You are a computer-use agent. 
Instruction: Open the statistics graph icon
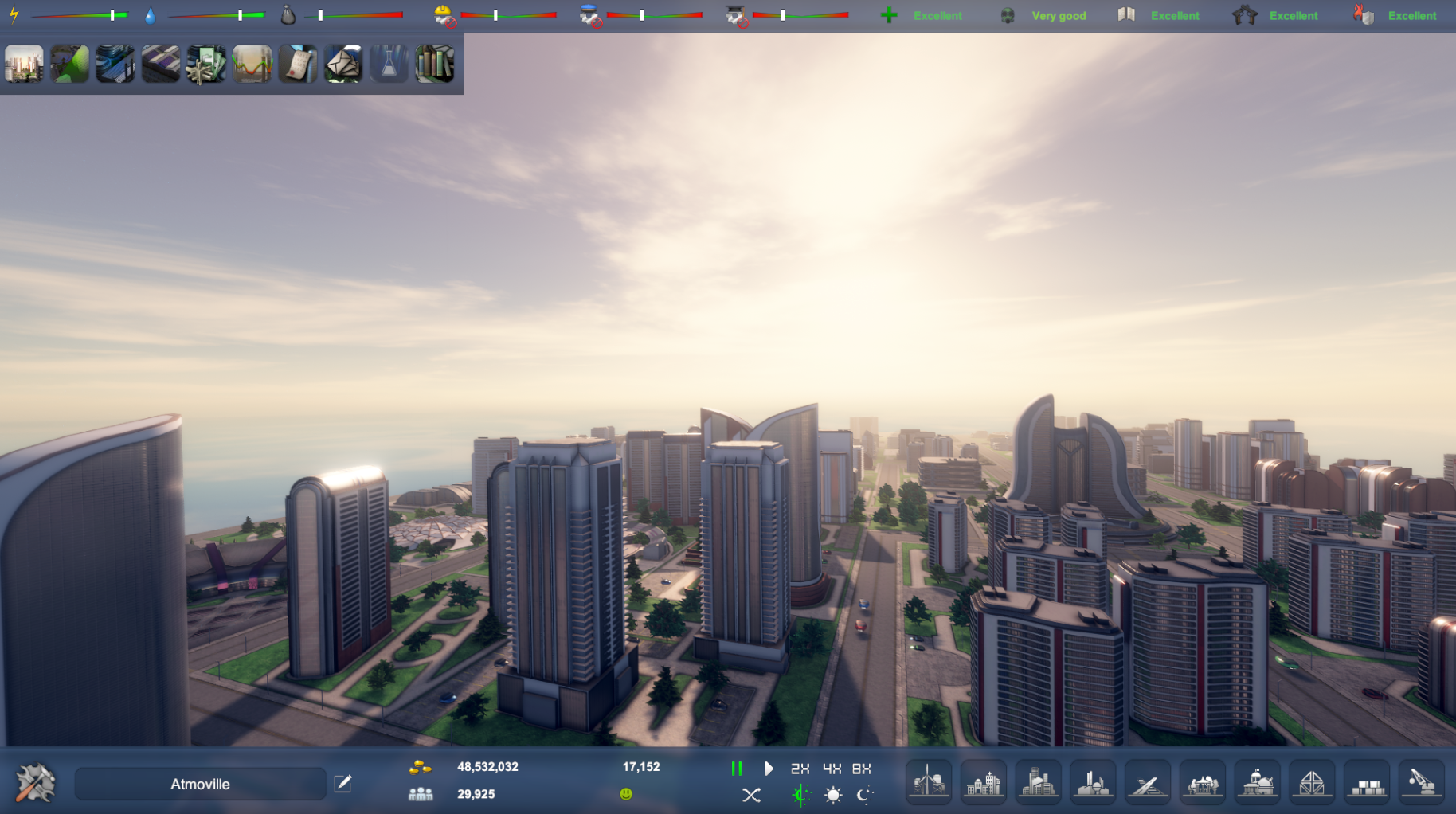click(x=252, y=64)
